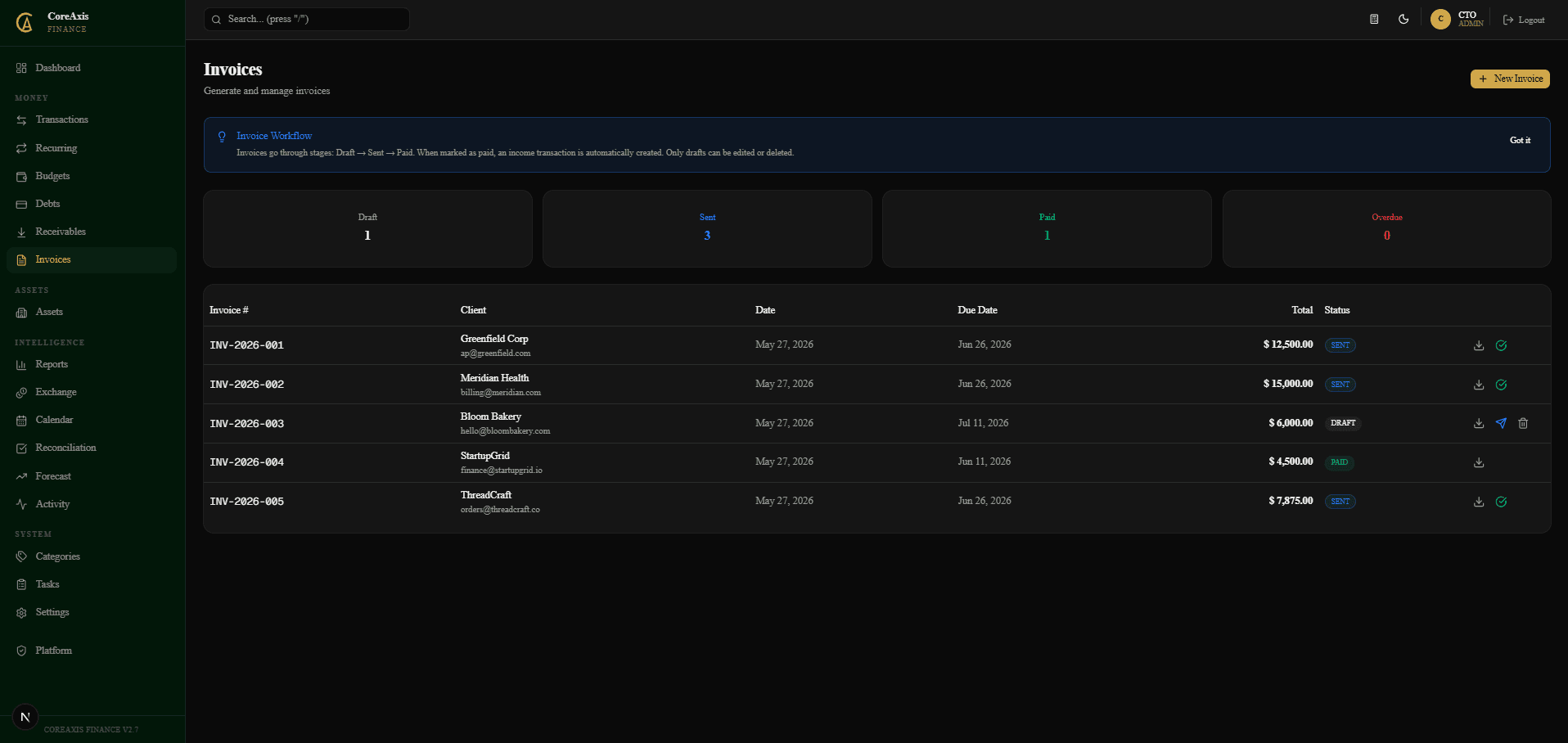
Task: Click the $ 12,500.00 total
Action: pyautogui.click(x=1288, y=344)
